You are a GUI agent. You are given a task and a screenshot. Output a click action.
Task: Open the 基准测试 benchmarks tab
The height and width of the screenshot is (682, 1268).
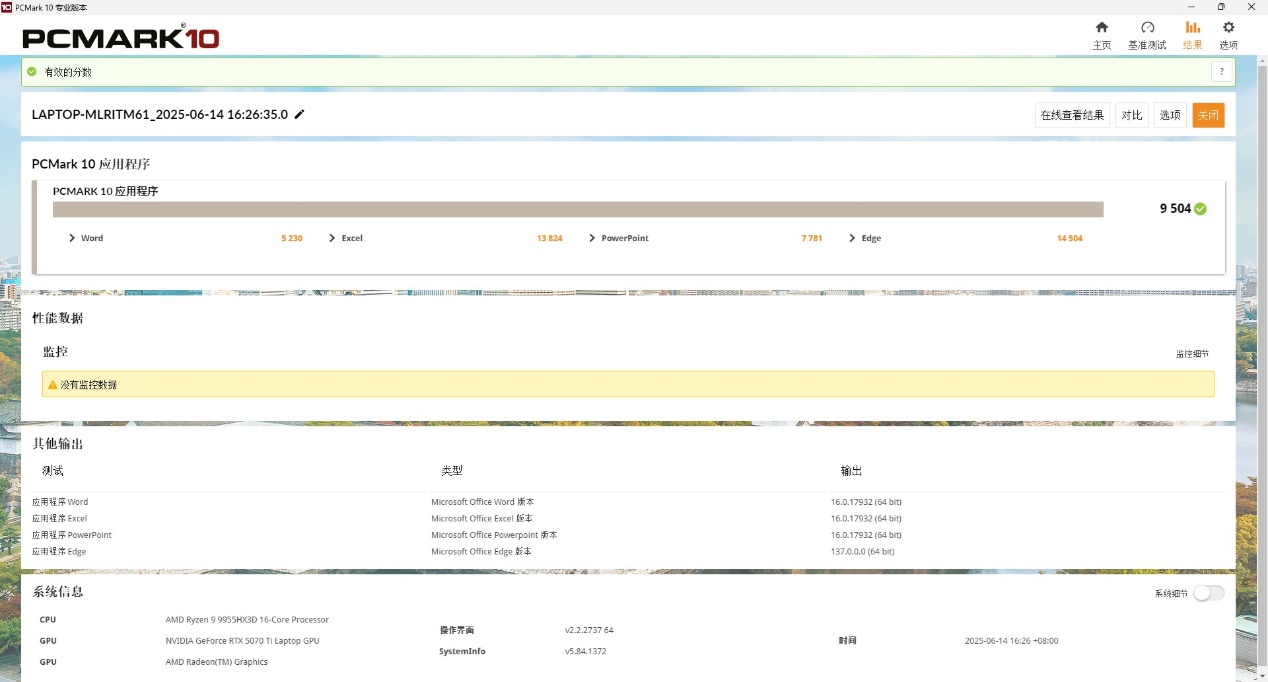[x=1147, y=35]
